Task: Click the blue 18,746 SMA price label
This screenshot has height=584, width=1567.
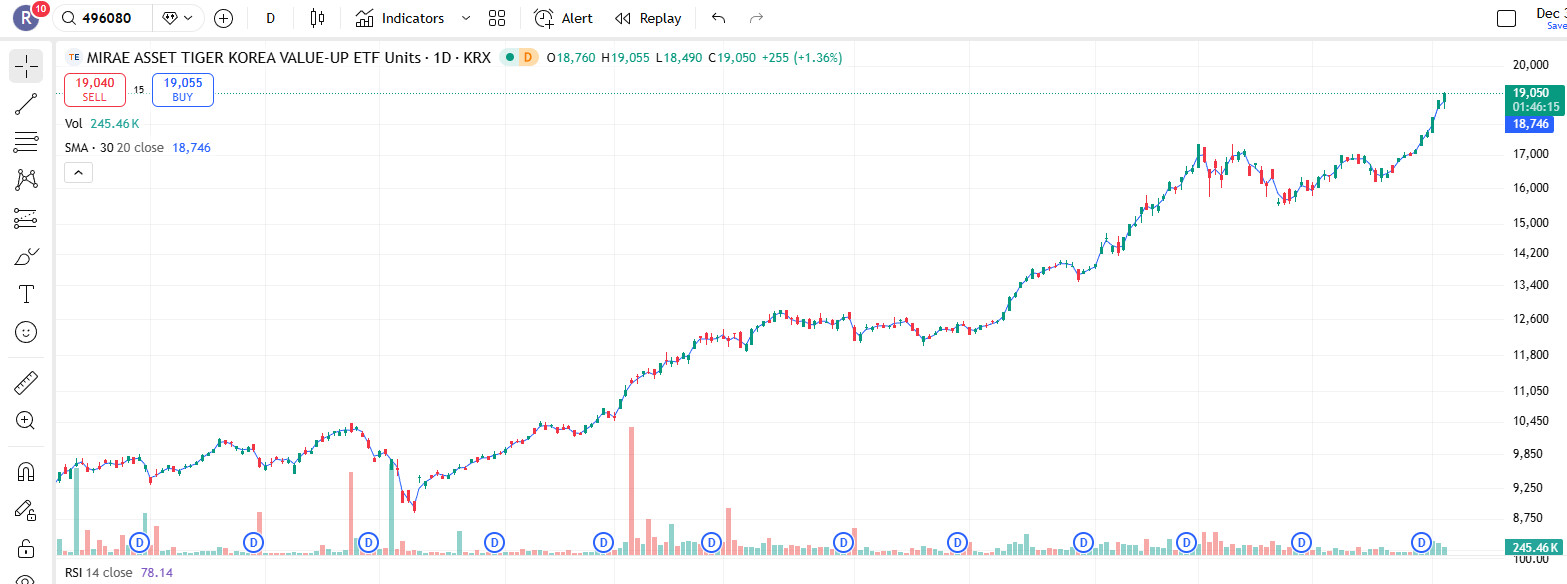Action: 1531,124
